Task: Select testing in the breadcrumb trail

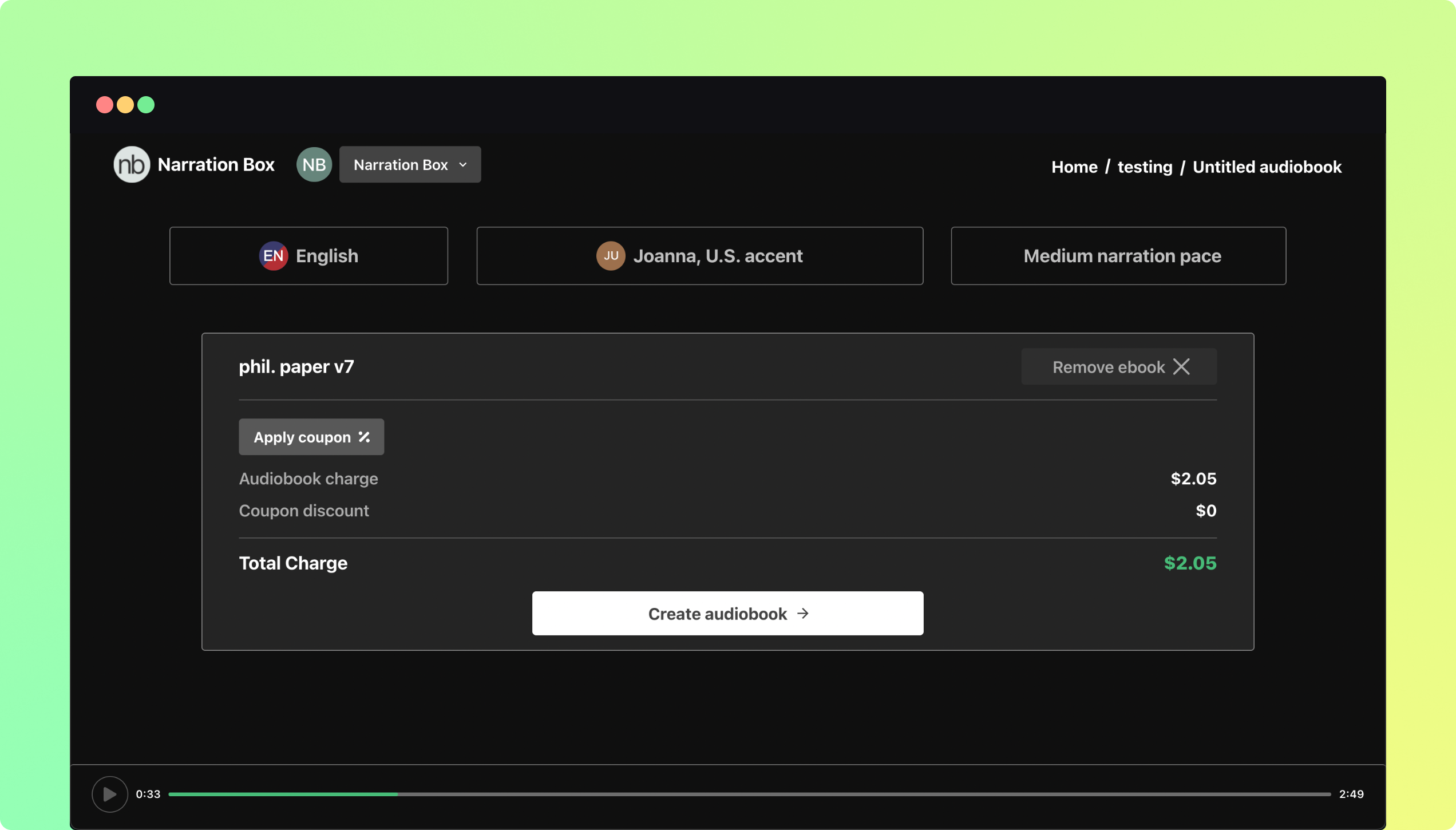Action: tap(1145, 167)
